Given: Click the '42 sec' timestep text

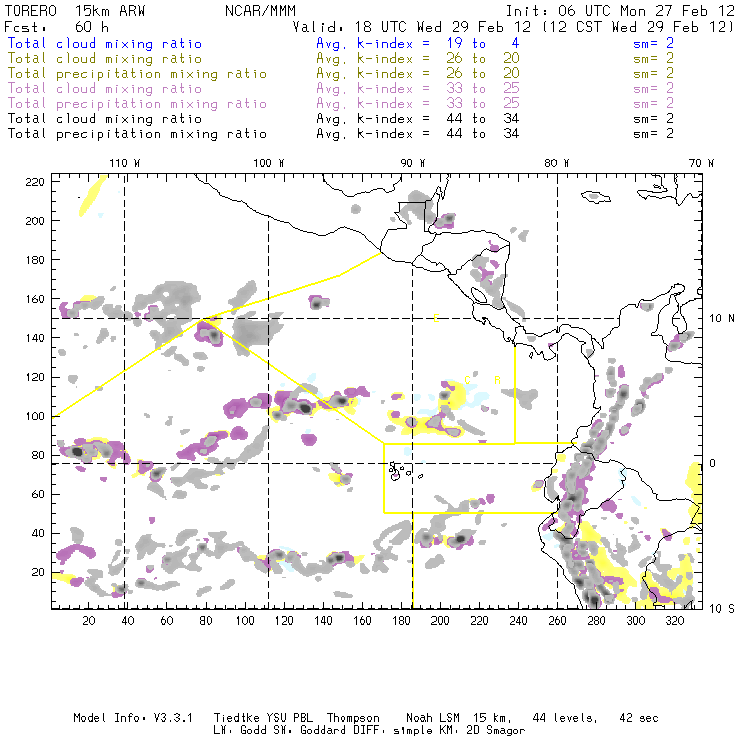Looking at the screenshot, I should pyautogui.click(x=639, y=718).
